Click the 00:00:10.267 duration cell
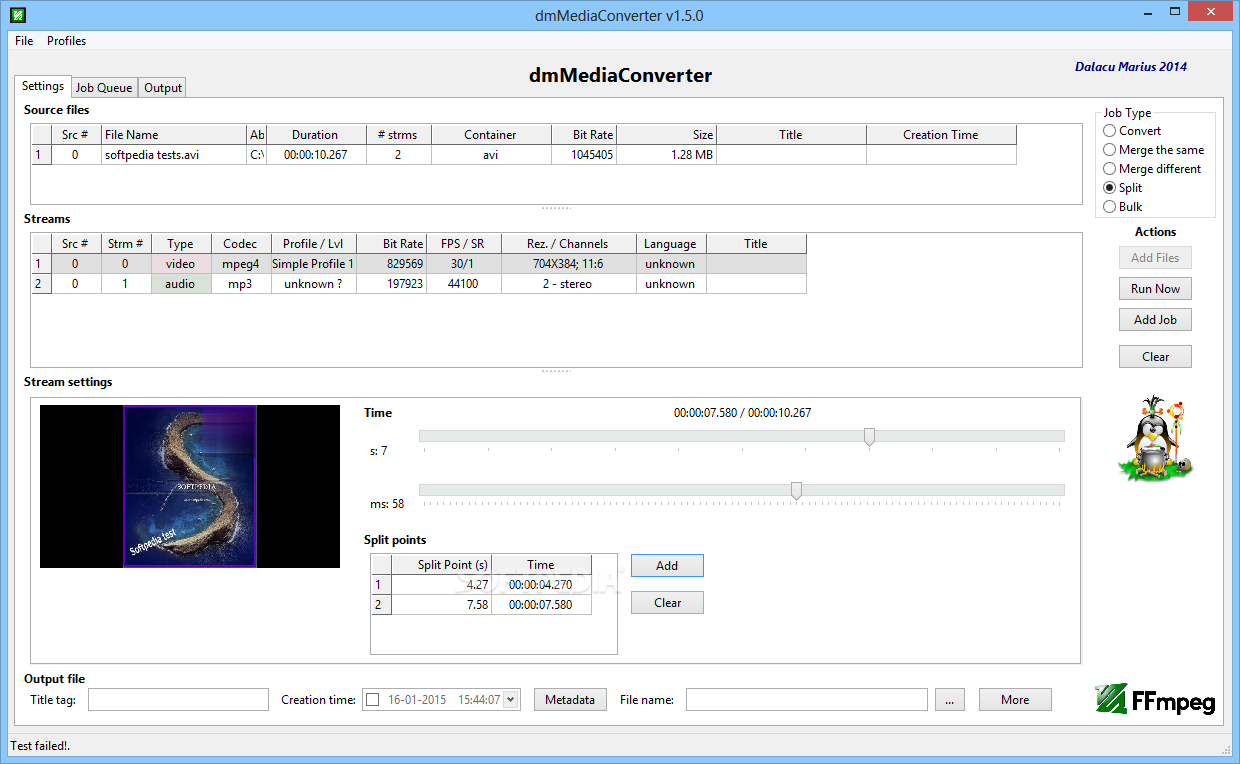1240x764 pixels. pos(315,155)
